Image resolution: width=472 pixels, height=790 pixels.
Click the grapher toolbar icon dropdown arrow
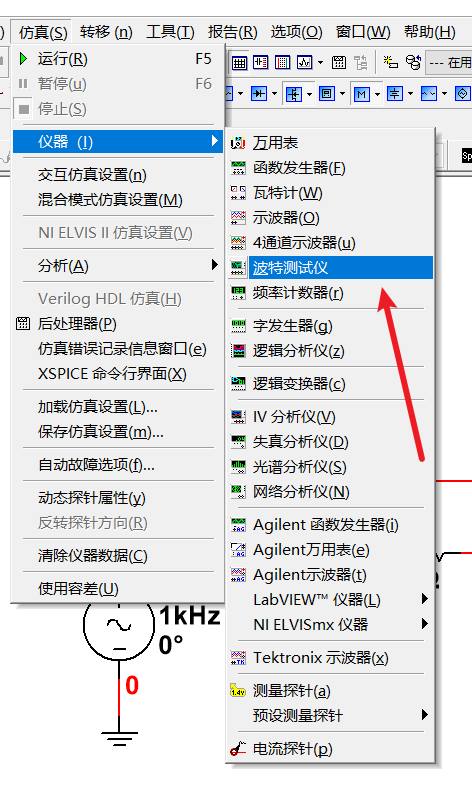click(x=320, y=63)
